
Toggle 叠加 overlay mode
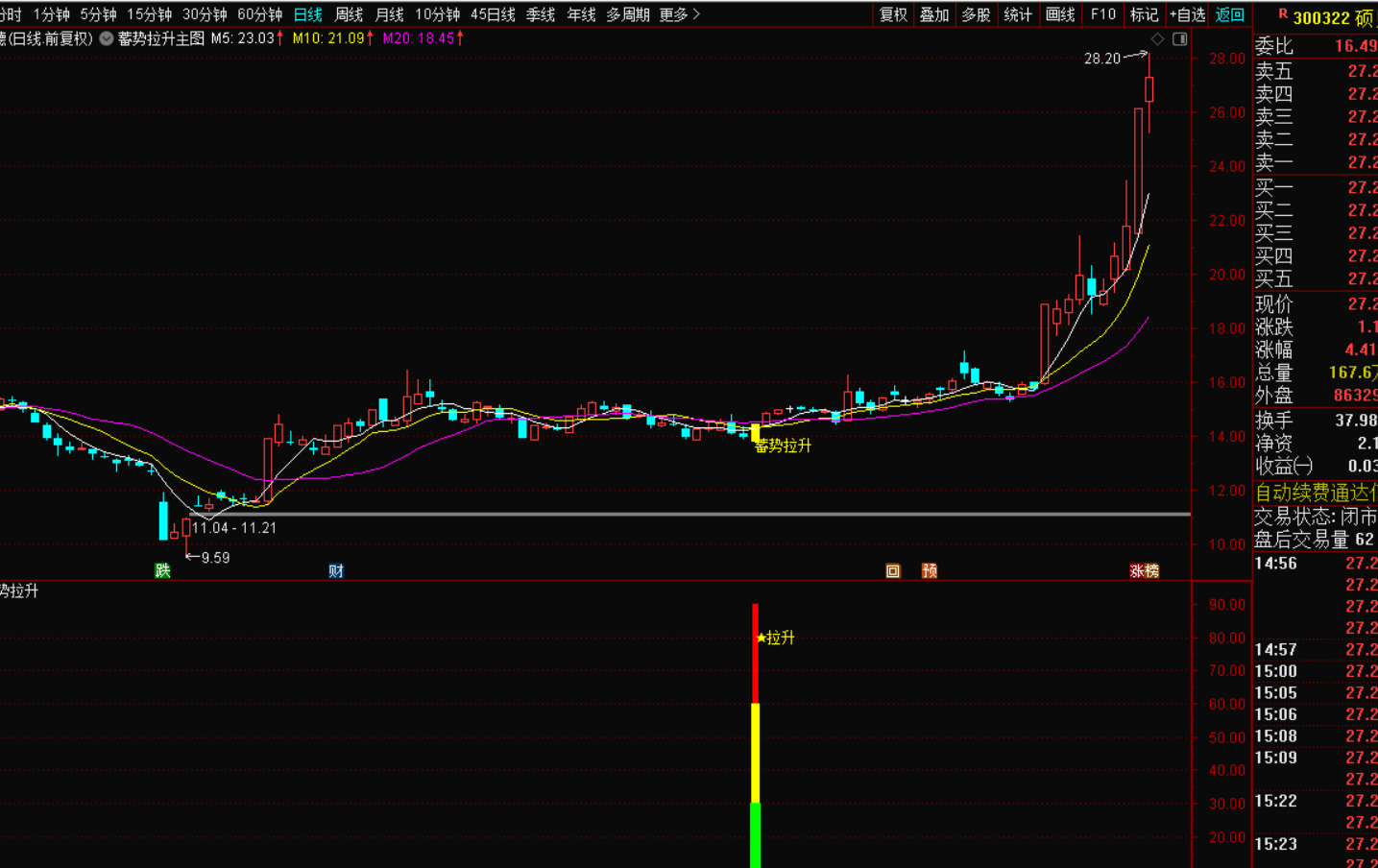tap(934, 14)
